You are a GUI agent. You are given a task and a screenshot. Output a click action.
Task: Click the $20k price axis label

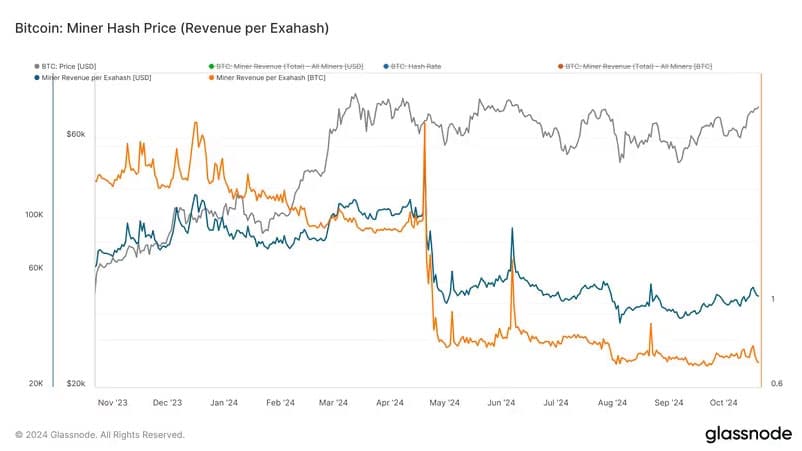(x=76, y=384)
